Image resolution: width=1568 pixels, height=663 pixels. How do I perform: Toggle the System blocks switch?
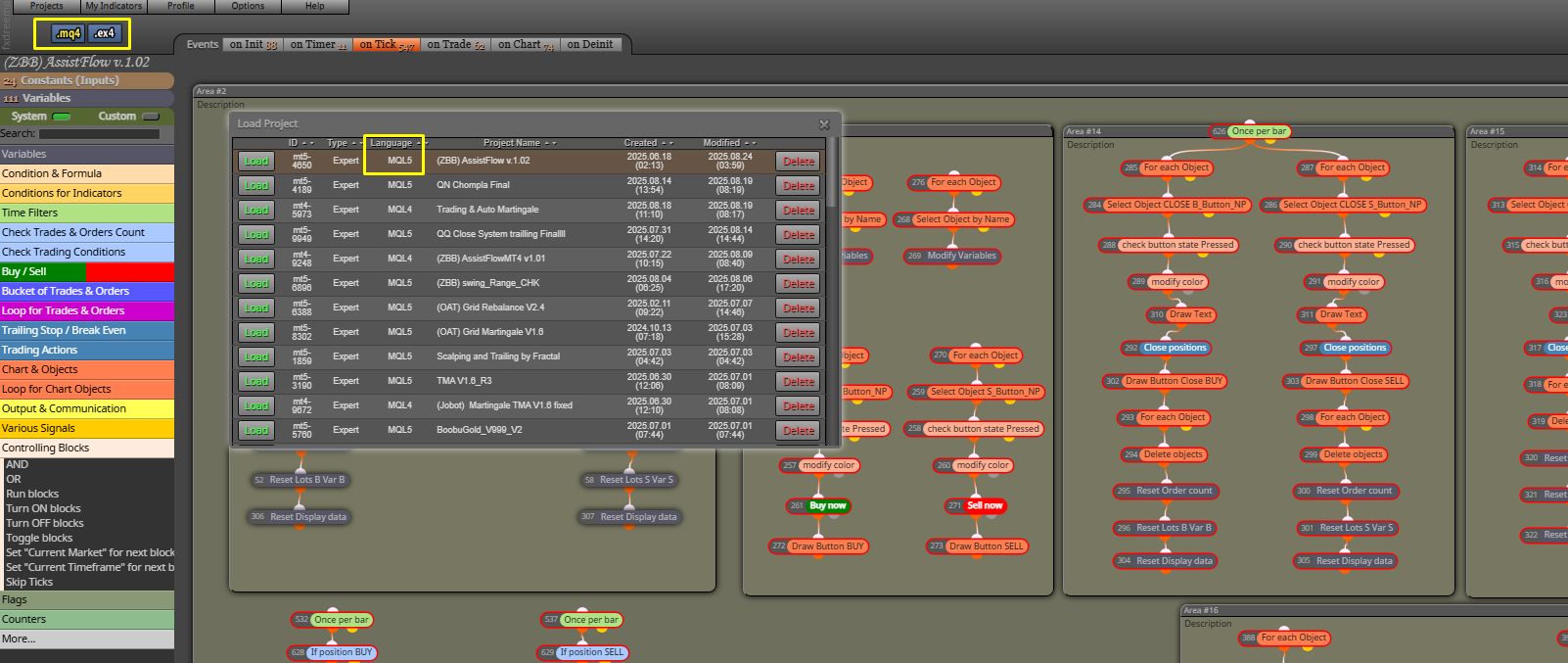(x=62, y=117)
